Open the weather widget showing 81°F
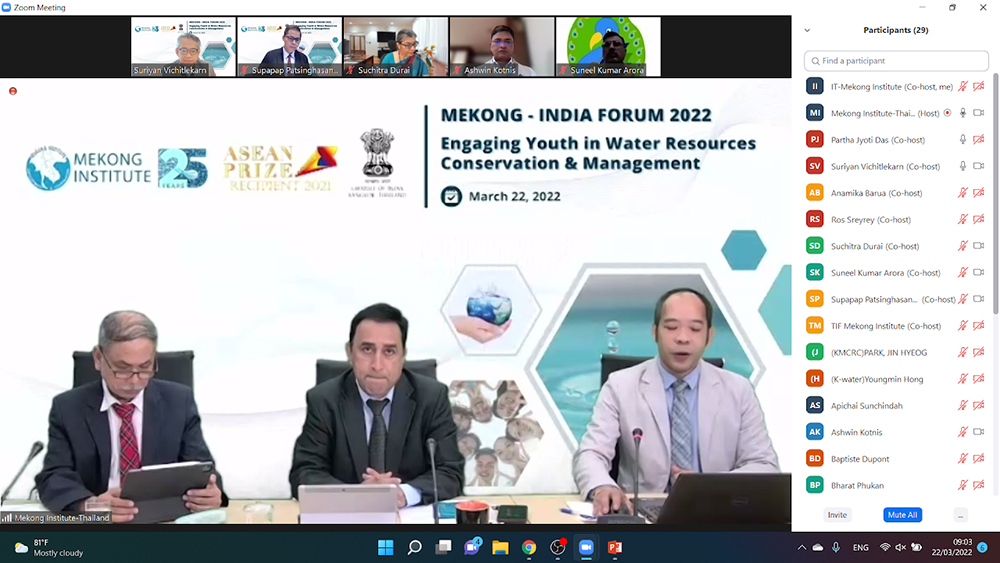Image resolution: width=1000 pixels, height=563 pixels. (x=50, y=548)
